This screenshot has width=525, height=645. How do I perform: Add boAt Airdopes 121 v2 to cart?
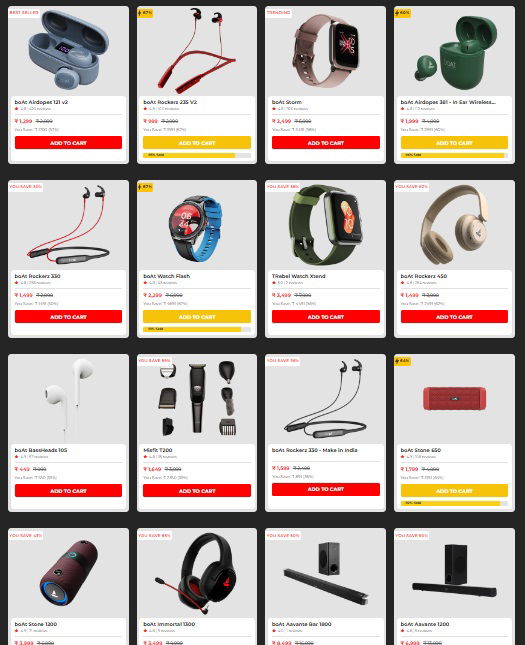[68, 143]
